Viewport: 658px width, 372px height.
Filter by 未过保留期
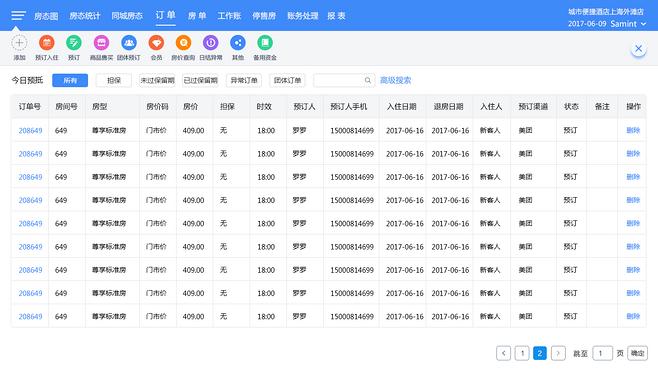click(157, 80)
